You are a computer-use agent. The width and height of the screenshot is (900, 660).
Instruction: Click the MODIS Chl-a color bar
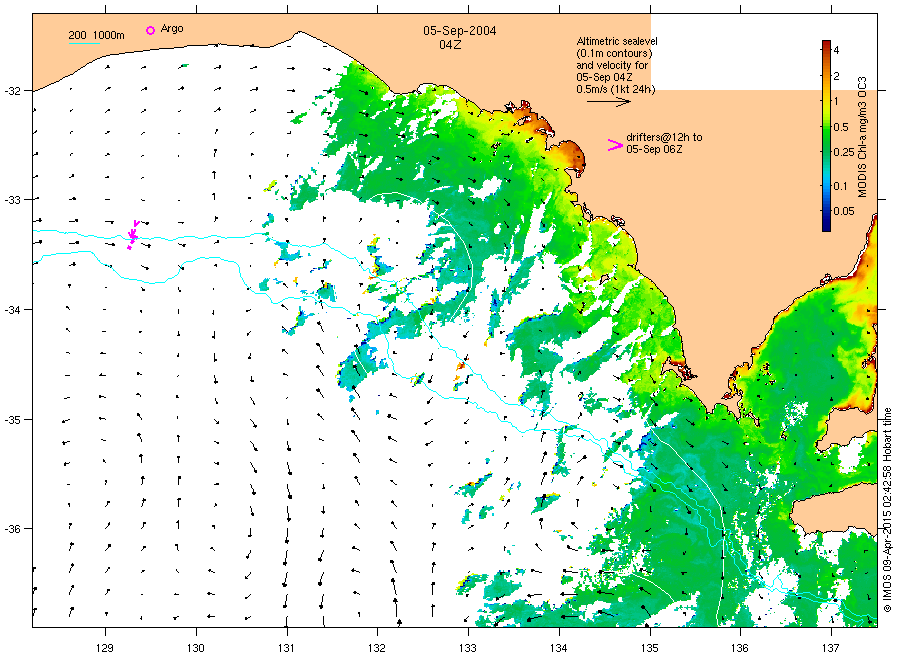(x=826, y=136)
